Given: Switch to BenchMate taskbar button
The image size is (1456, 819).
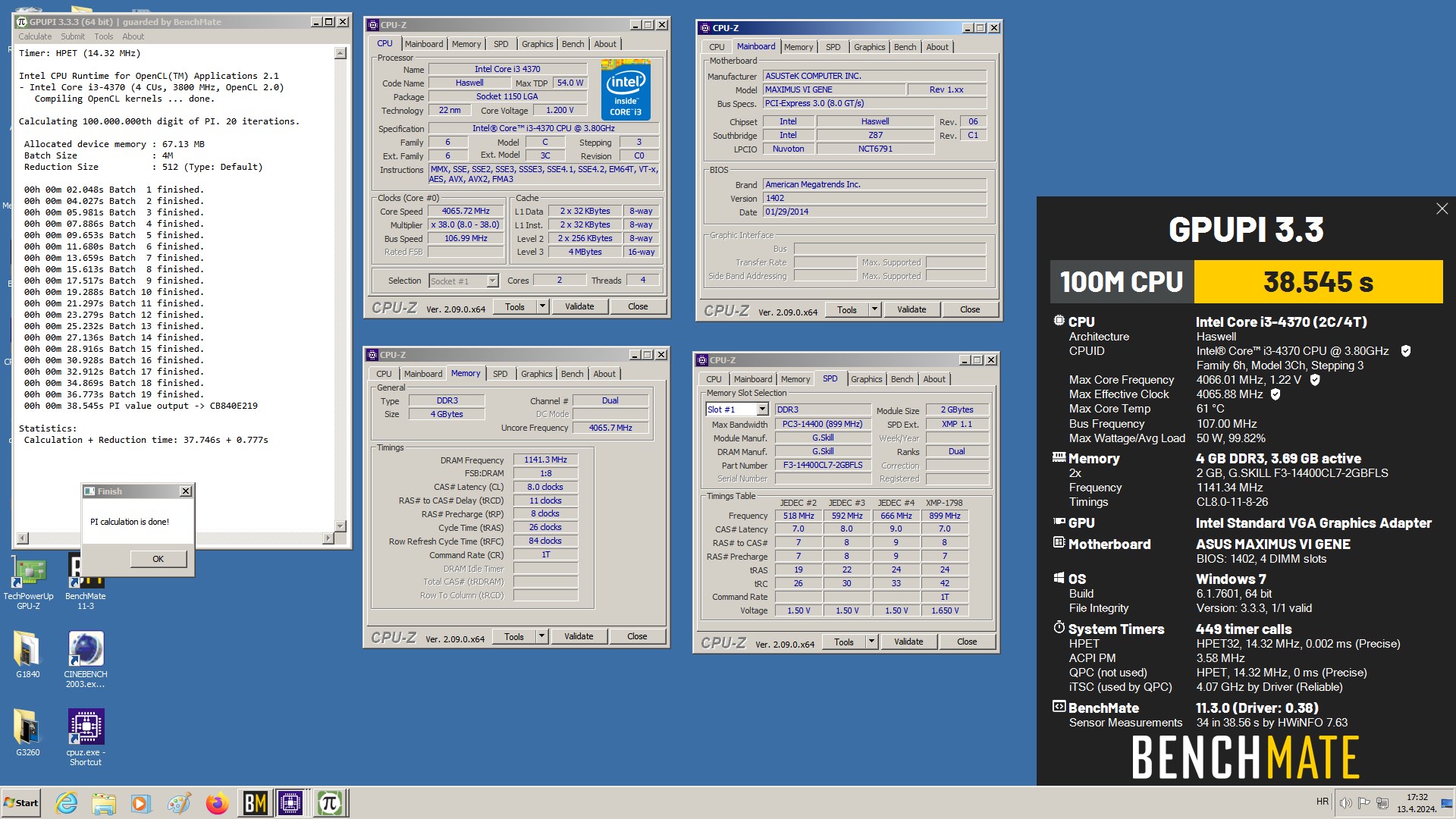Looking at the screenshot, I should tap(255, 803).
